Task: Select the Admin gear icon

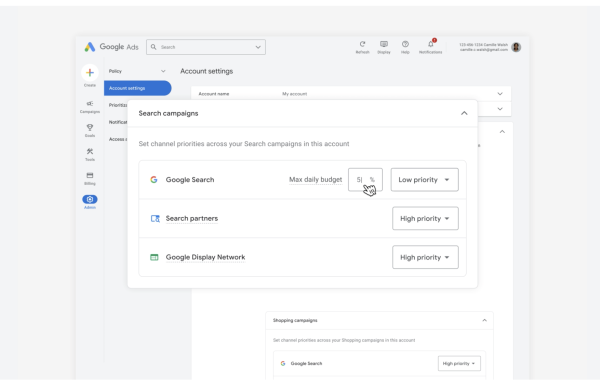Action: [x=90, y=199]
